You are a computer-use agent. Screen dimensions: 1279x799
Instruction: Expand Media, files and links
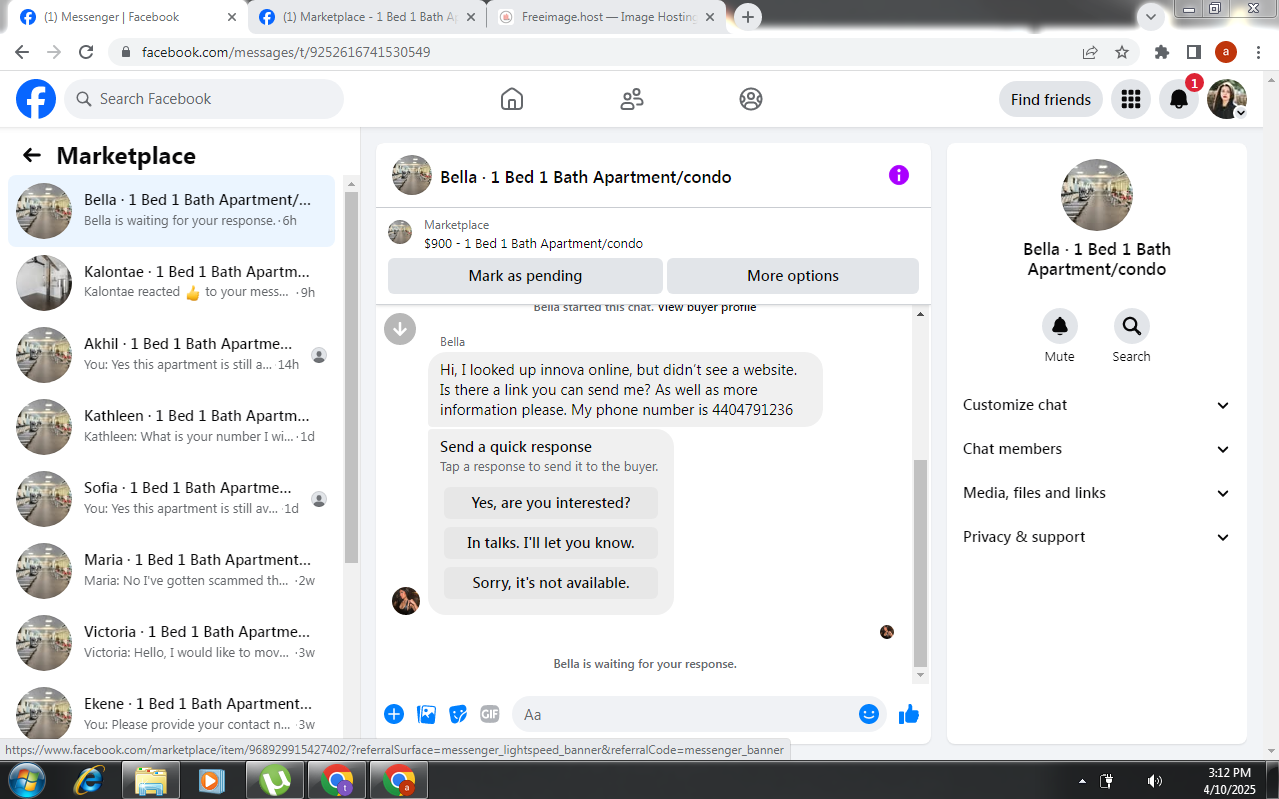click(1097, 493)
